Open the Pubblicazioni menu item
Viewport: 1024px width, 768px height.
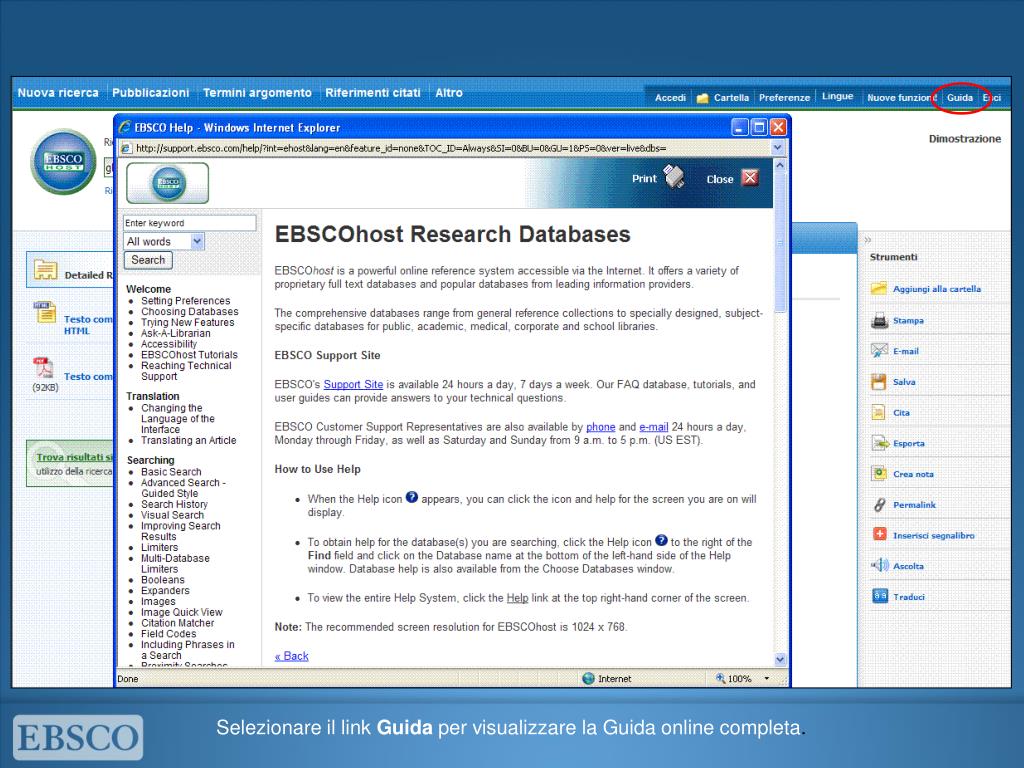(151, 93)
